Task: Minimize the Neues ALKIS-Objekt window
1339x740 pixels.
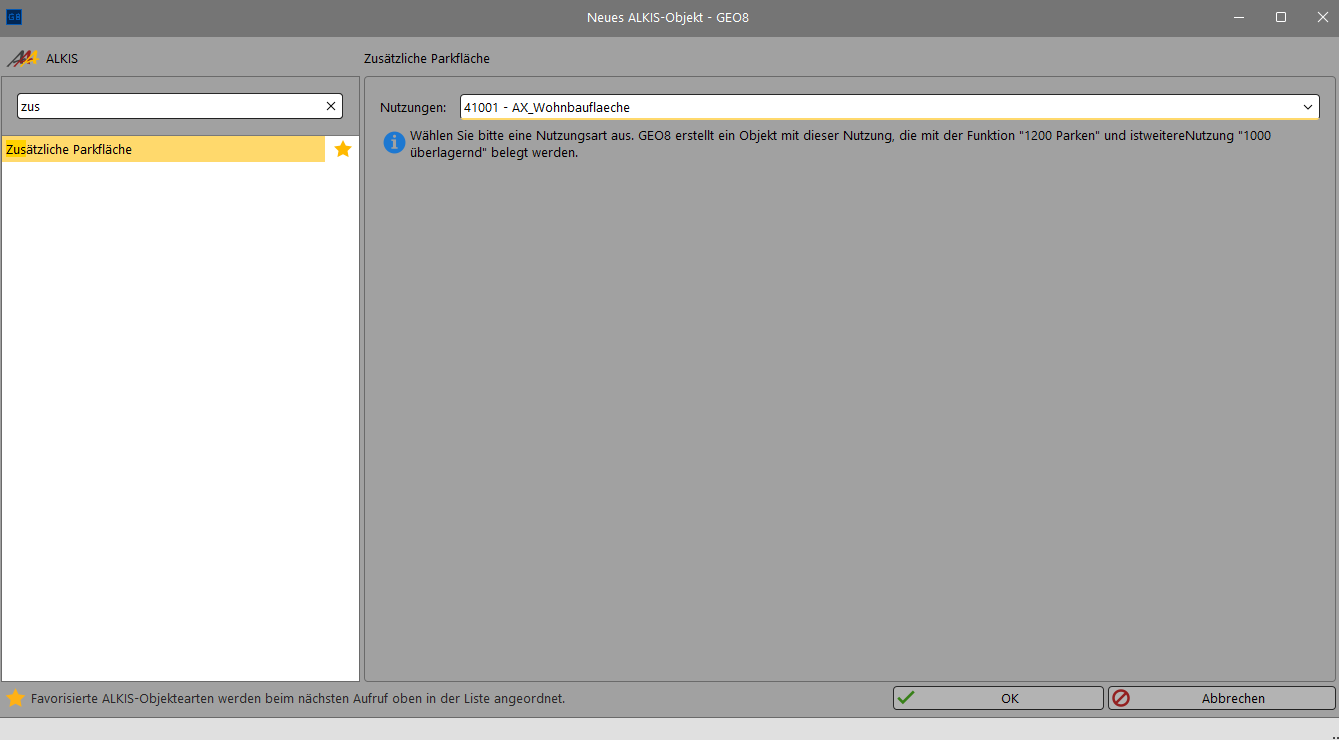Action: click(x=1239, y=17)
